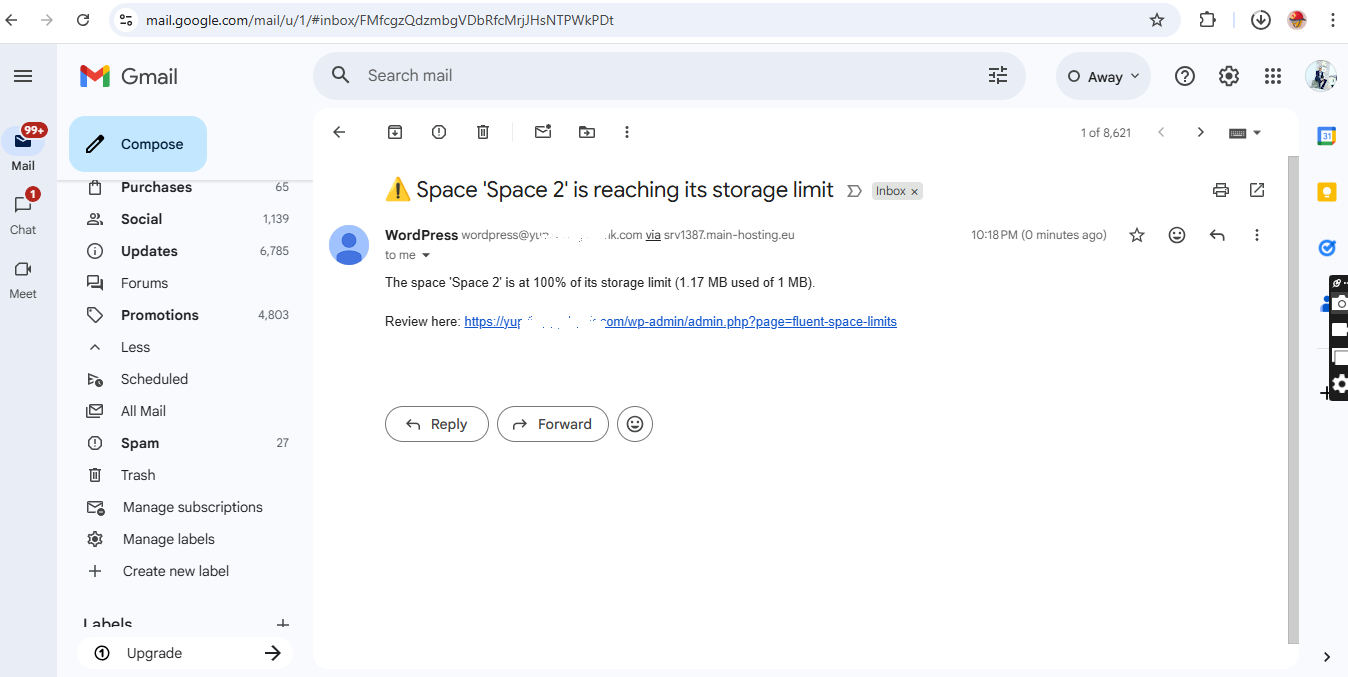This screenshot has height=677, width=1348.
Task: Toggle the main menu hamburger
Action: click(23, 76)
